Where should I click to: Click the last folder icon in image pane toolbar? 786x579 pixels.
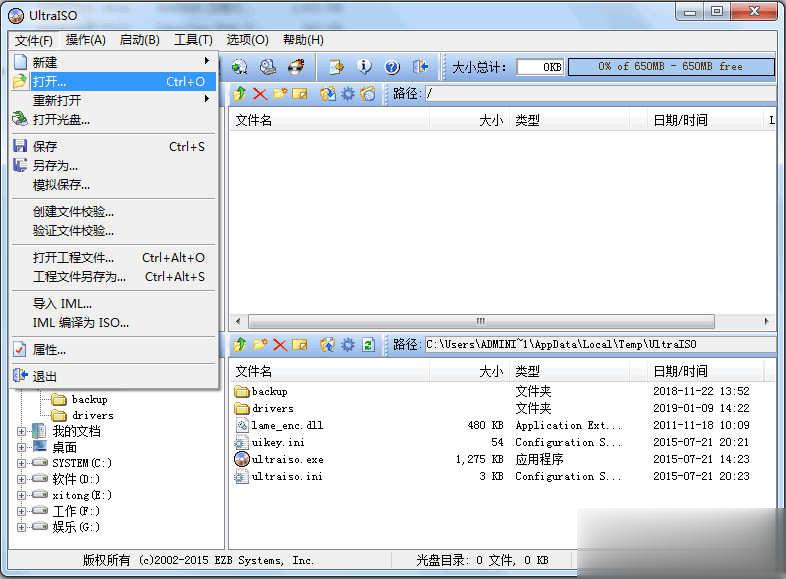coord(367,93)
